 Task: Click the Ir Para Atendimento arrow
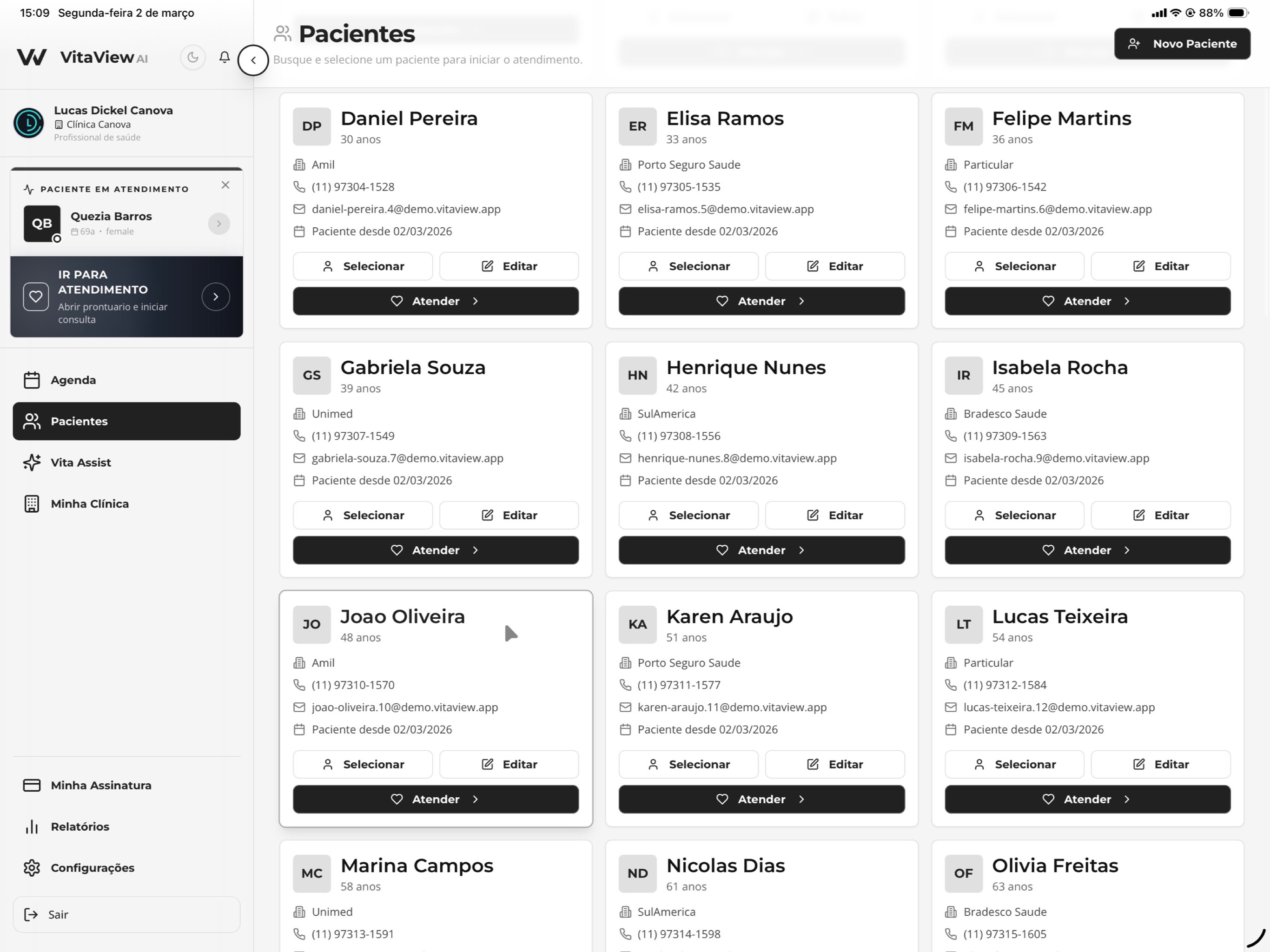tap(215, 297)
